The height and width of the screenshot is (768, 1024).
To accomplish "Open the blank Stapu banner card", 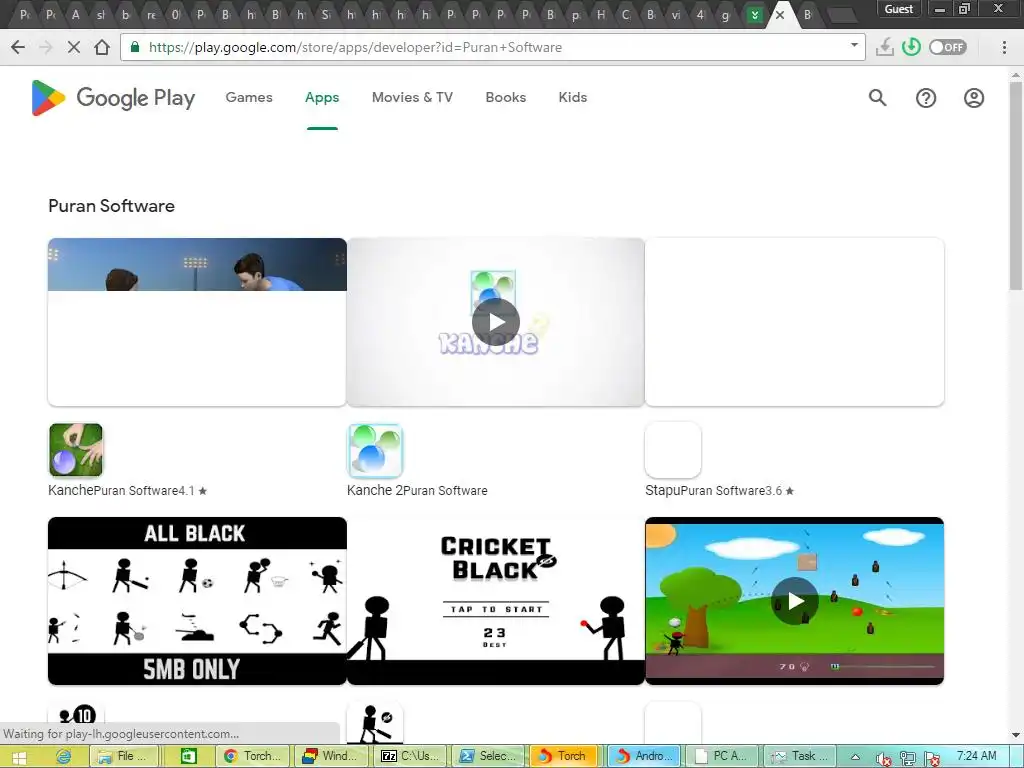I will tap(794, 322).
